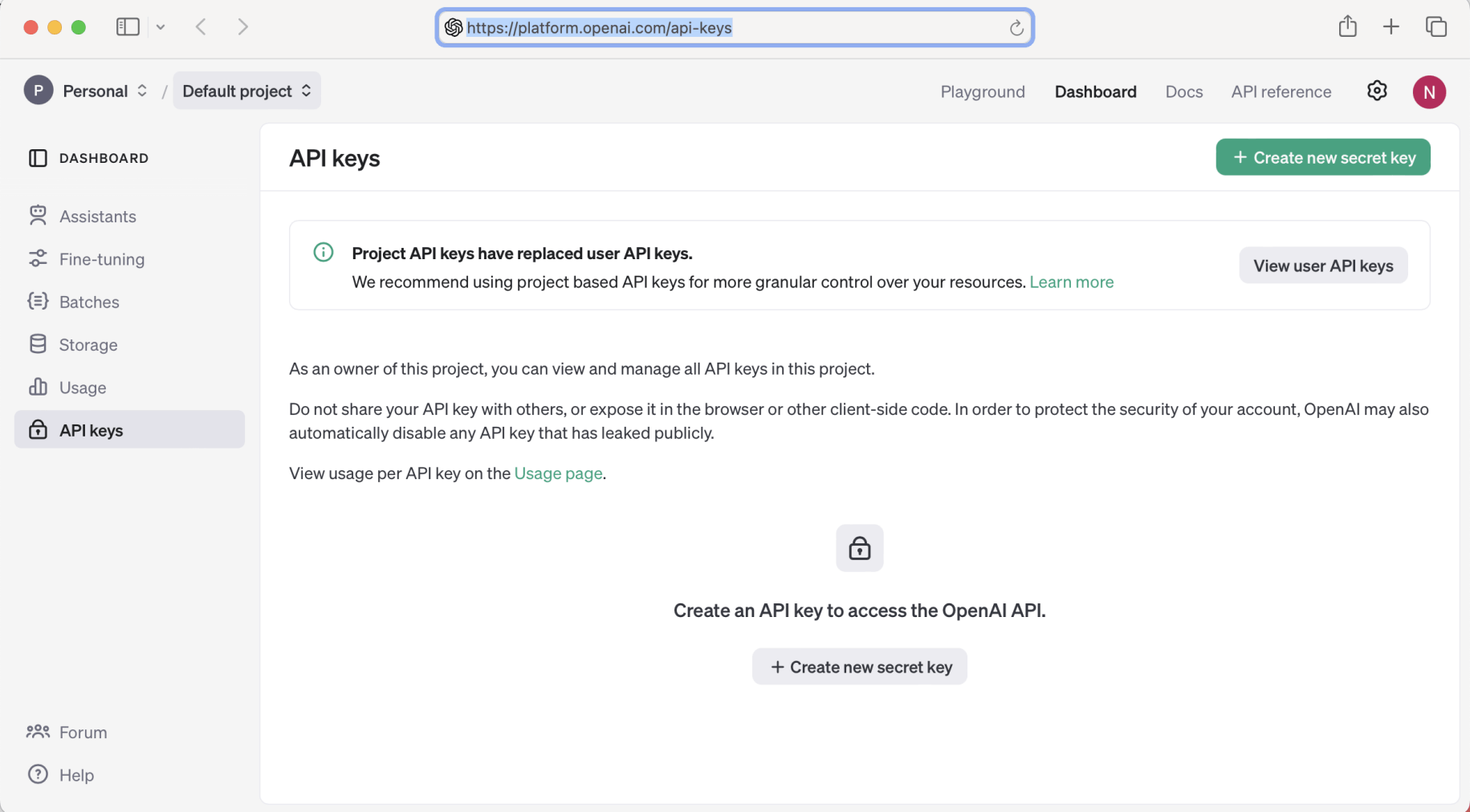Expand the Safari sidebar options chevron
Viewport: 1470px width, 812px height.
[x=161, y=26]
